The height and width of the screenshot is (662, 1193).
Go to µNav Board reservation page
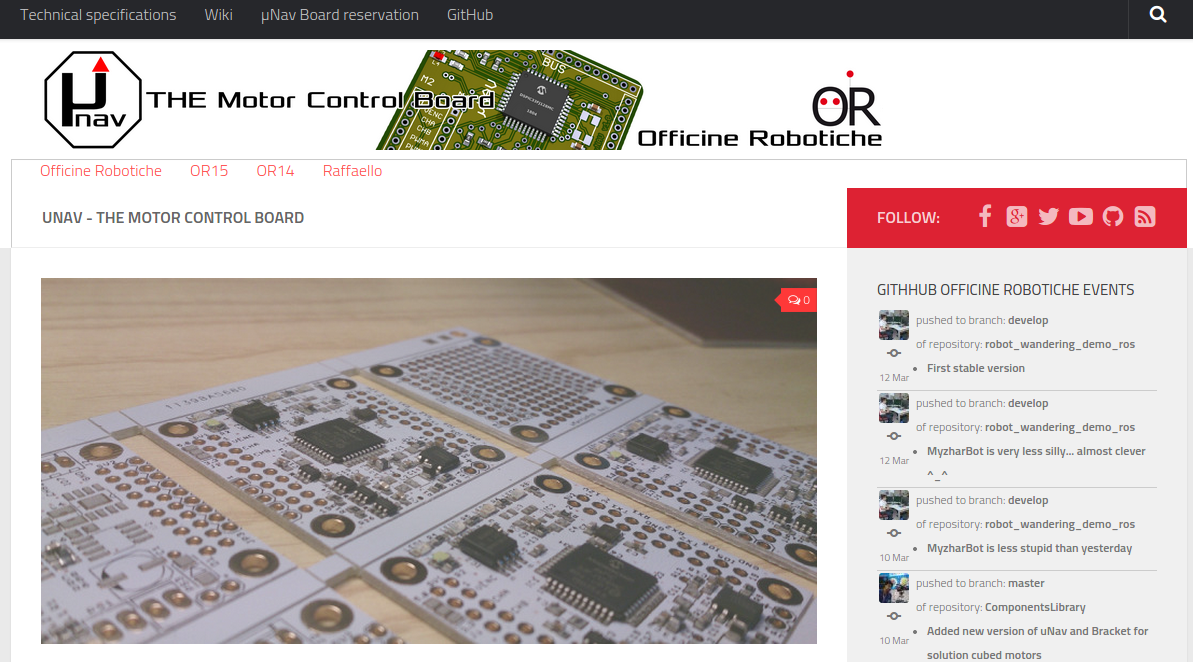point(339,14)
